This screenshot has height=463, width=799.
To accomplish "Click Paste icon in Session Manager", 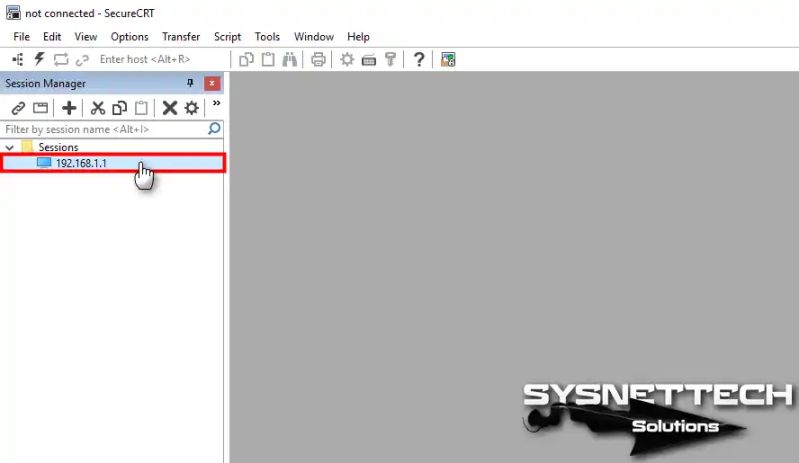I will point(141,108).
